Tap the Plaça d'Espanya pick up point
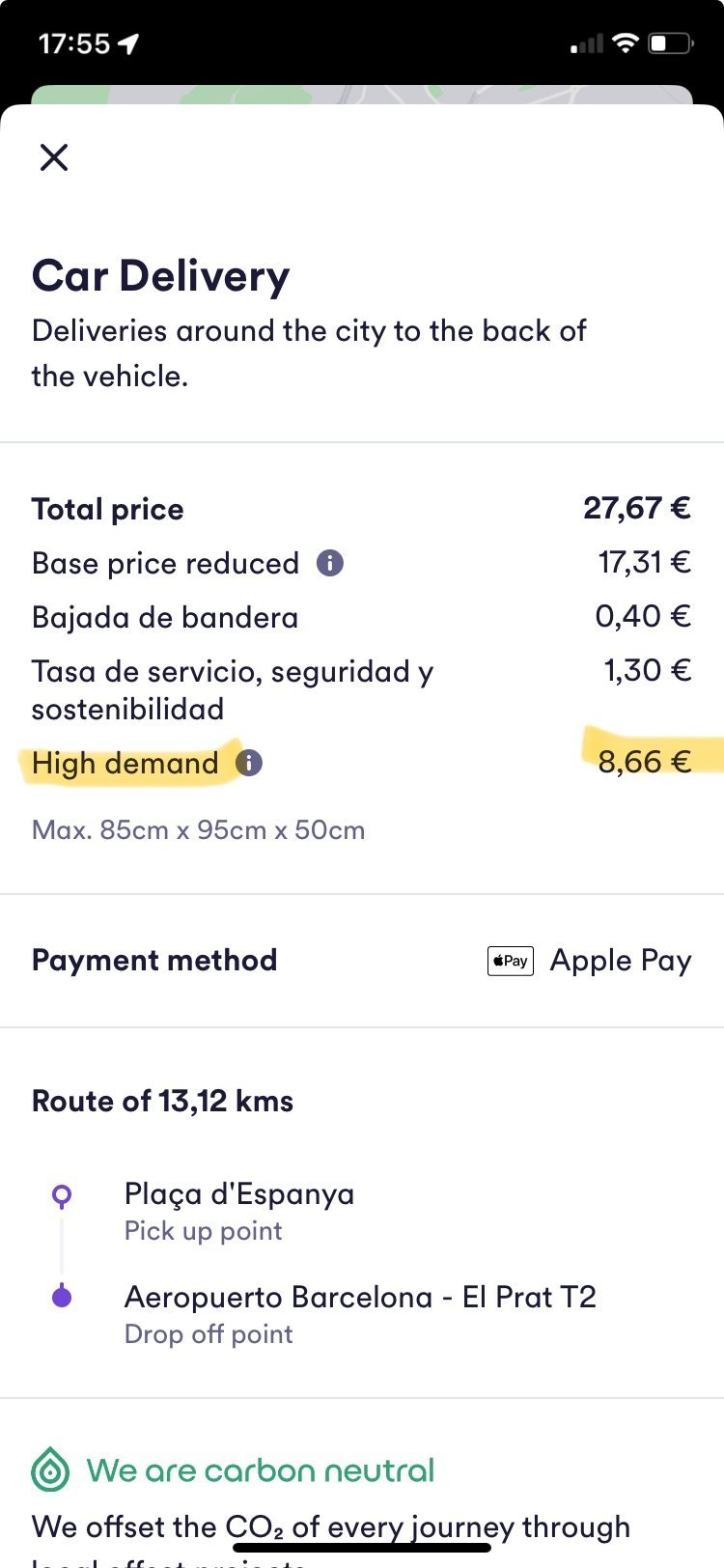This screenshot has height=1568, width=724. [x=239, y=1211]
